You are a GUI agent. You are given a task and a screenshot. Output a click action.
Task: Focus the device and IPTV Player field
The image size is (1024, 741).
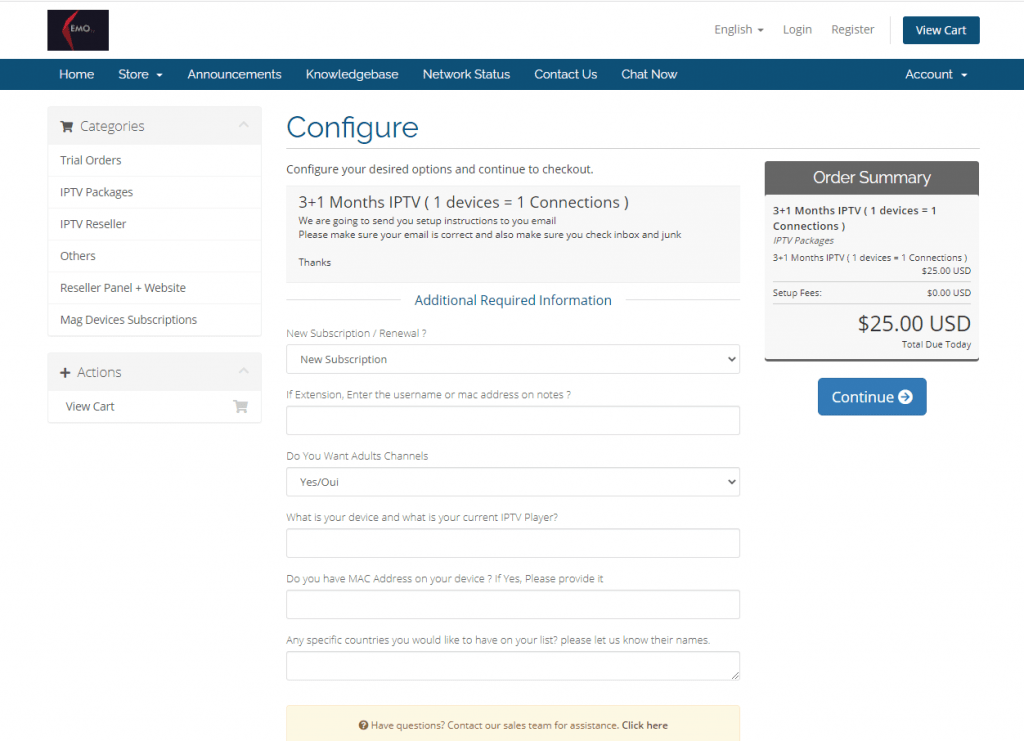(x=513, y=543)
